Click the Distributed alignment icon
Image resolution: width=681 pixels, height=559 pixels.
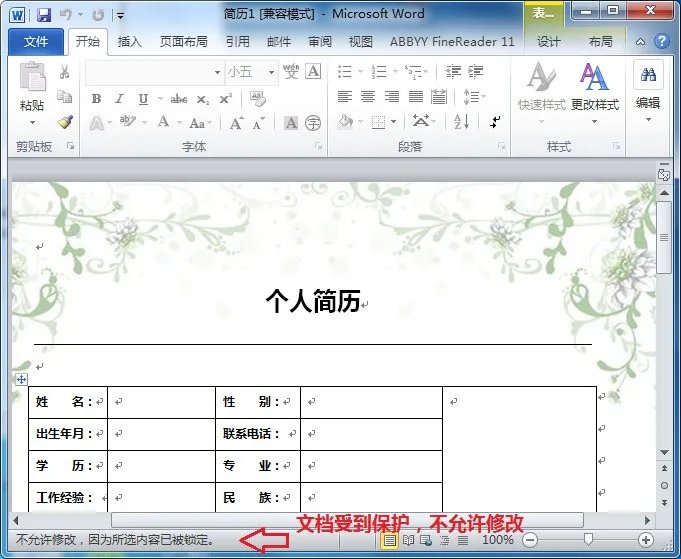pos(439,96)
